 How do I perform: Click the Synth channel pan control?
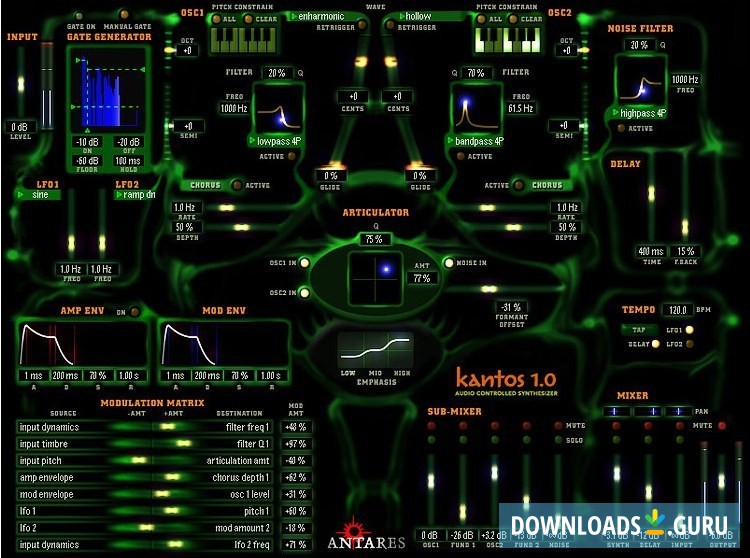tap(616, 411)
